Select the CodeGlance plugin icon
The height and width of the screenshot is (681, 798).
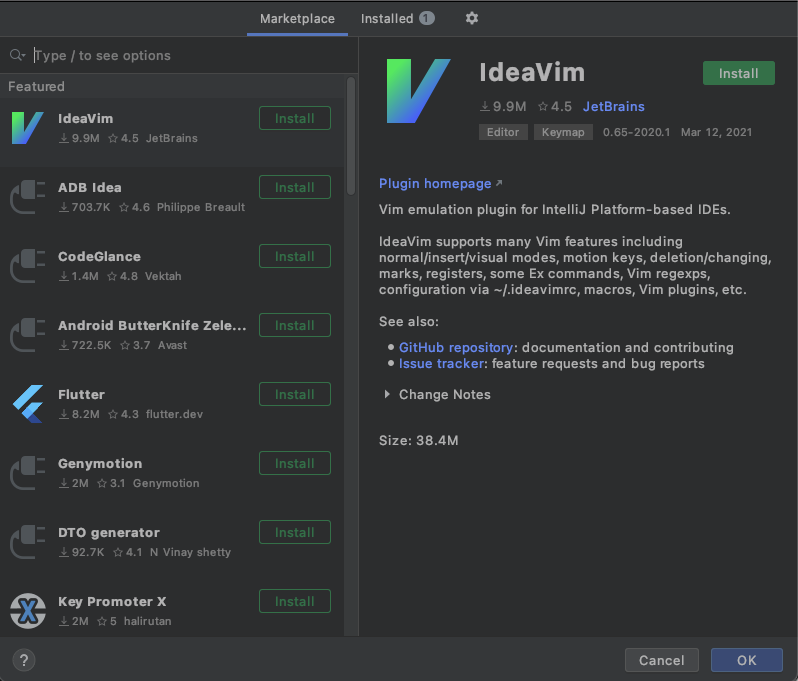[x=27, y=266]
